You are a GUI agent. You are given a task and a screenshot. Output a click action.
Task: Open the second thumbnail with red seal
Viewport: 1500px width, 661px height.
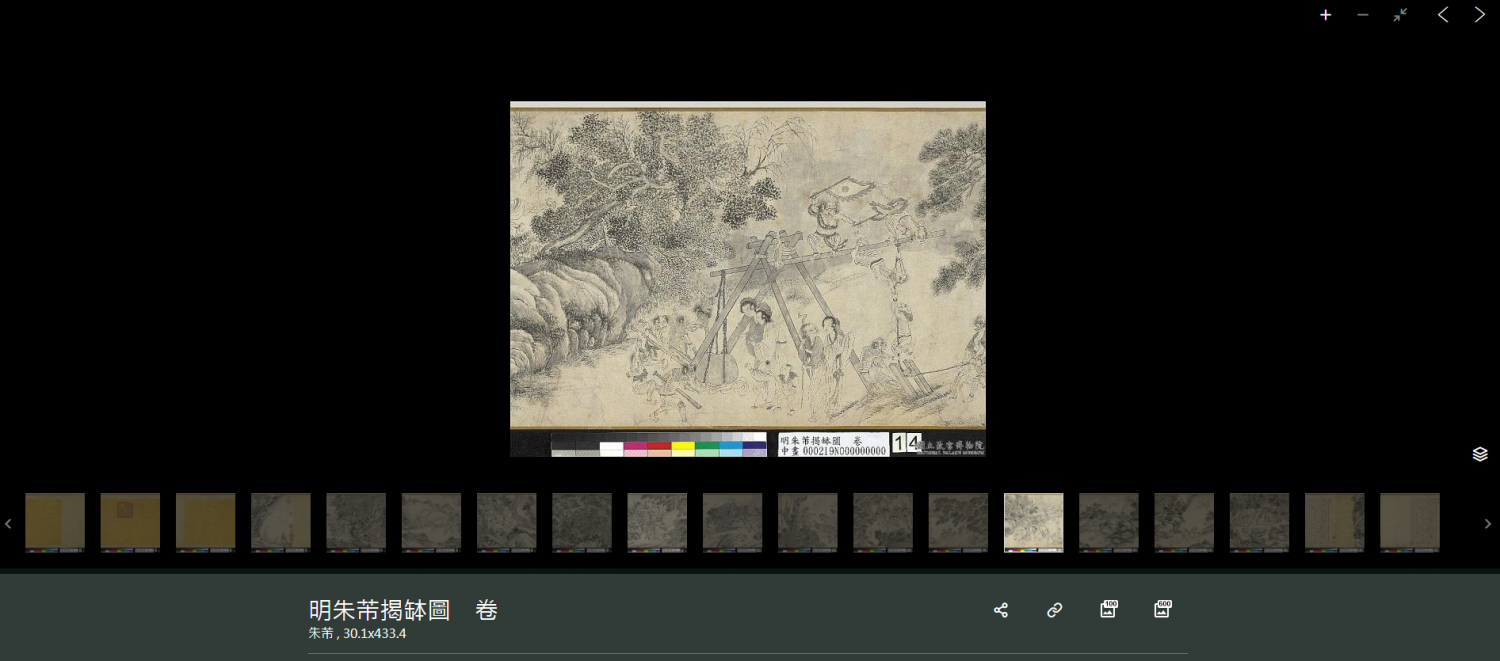click(x=130, y=522)
